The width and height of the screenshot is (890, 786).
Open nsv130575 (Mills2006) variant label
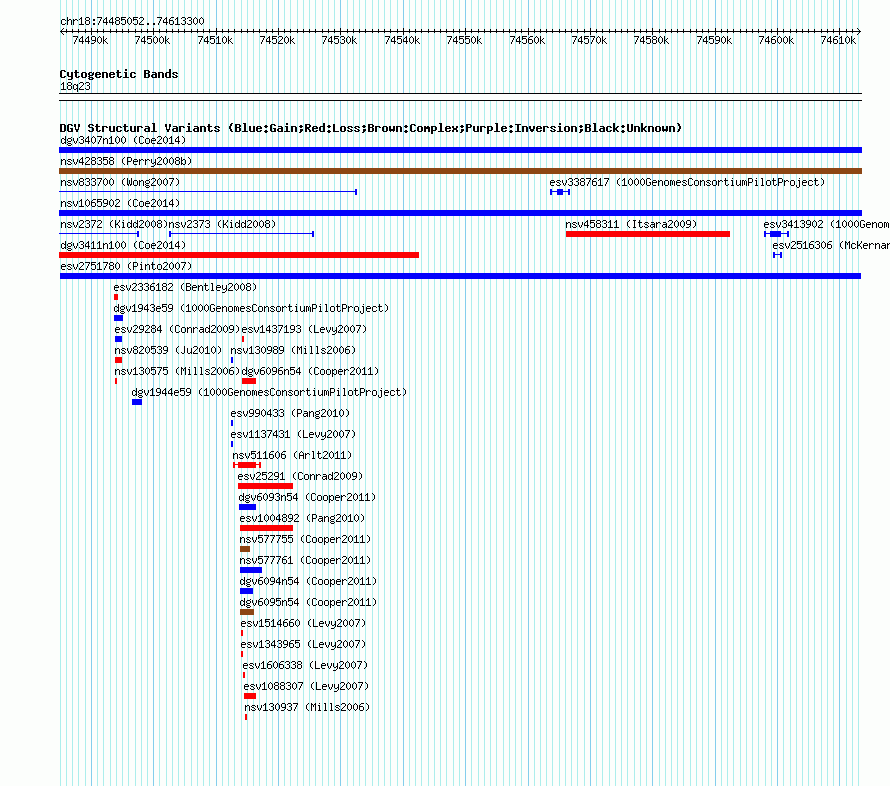pos(177,371)
